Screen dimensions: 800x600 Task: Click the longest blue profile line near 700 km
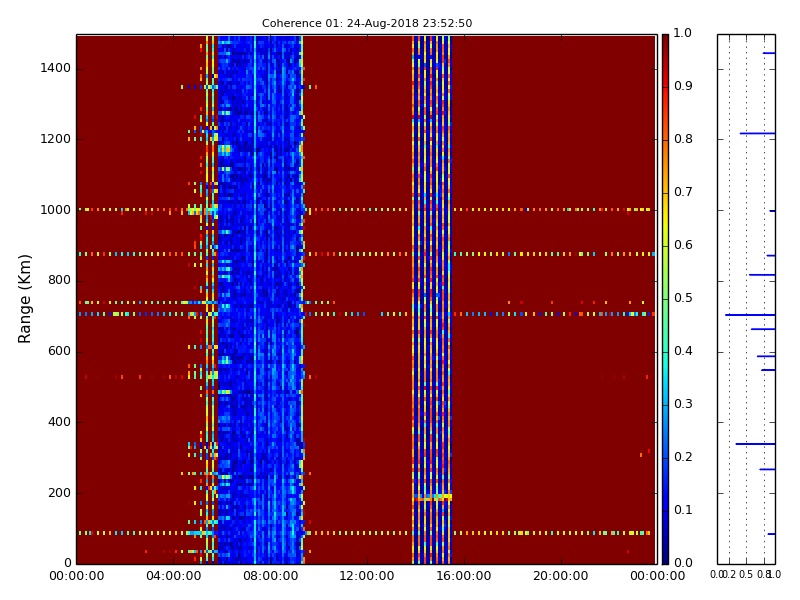[750, 315]
